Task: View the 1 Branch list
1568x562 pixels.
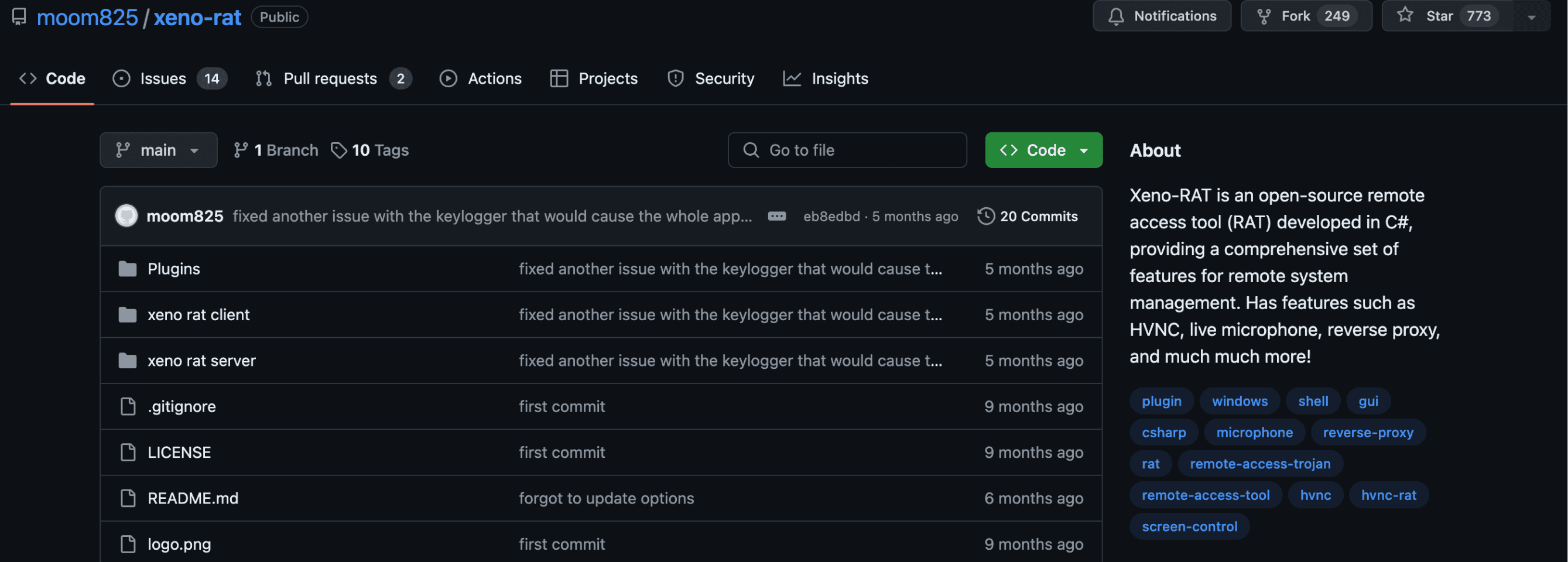Action: 276,150
